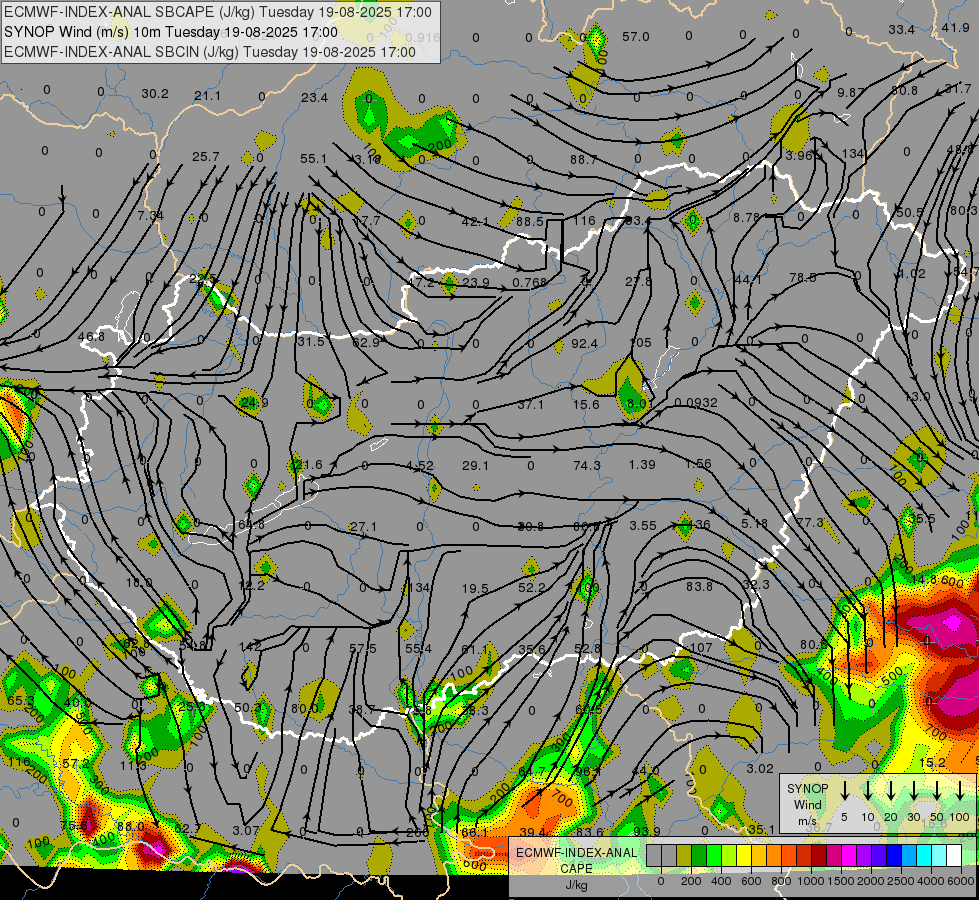Click the SBCAPE title line at top
Screen dimensions: 979x900
pos(217,12)
